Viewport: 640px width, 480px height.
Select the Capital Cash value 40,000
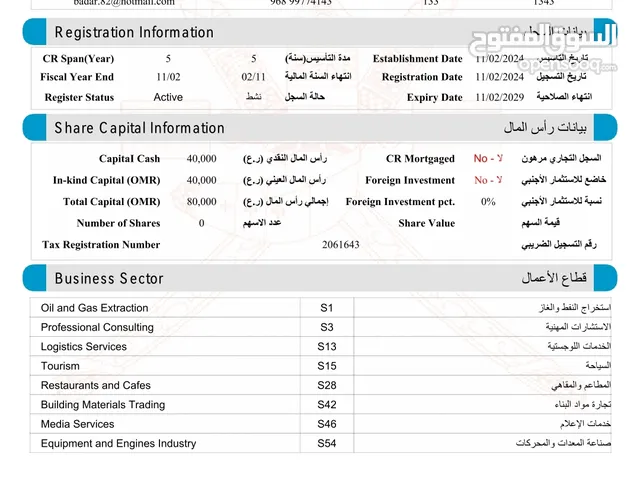coord(202,158)
